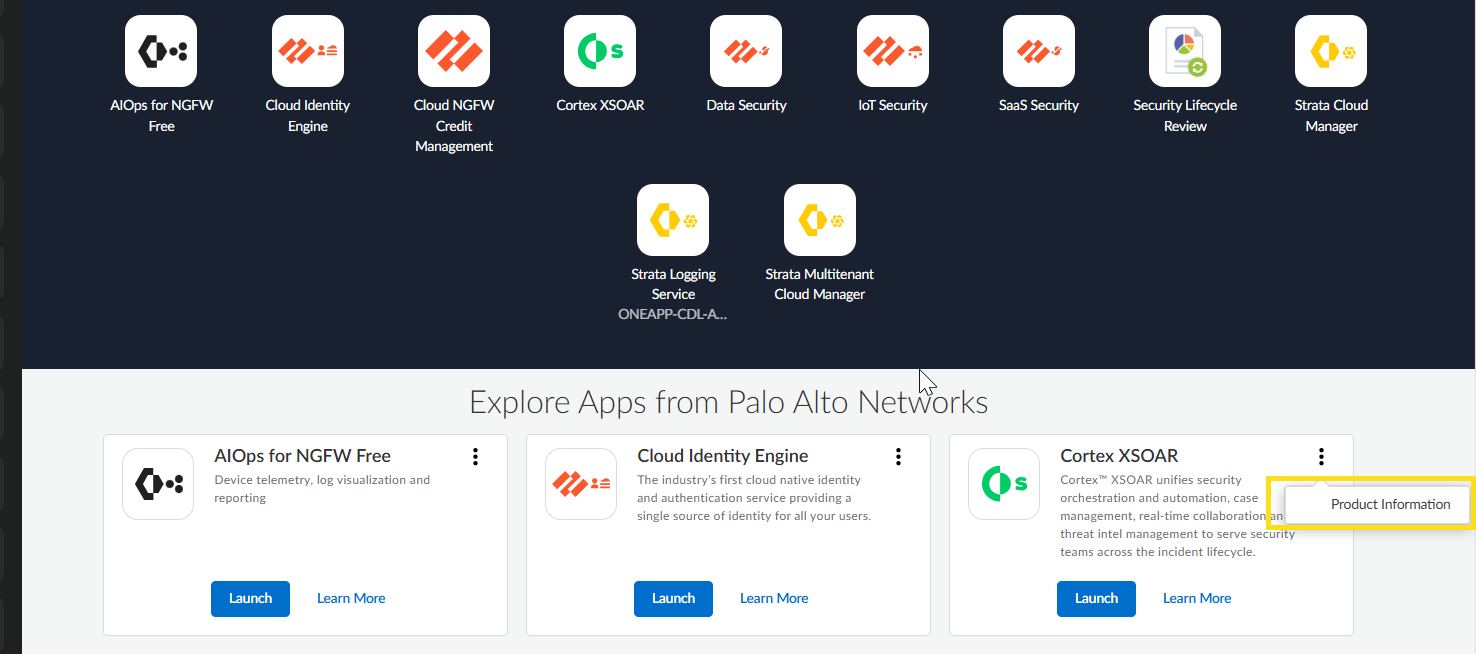The image size is (1476, 654).
Task: Click the Cortex XSOAR card logo
Action: click(x=1004, y=484)
